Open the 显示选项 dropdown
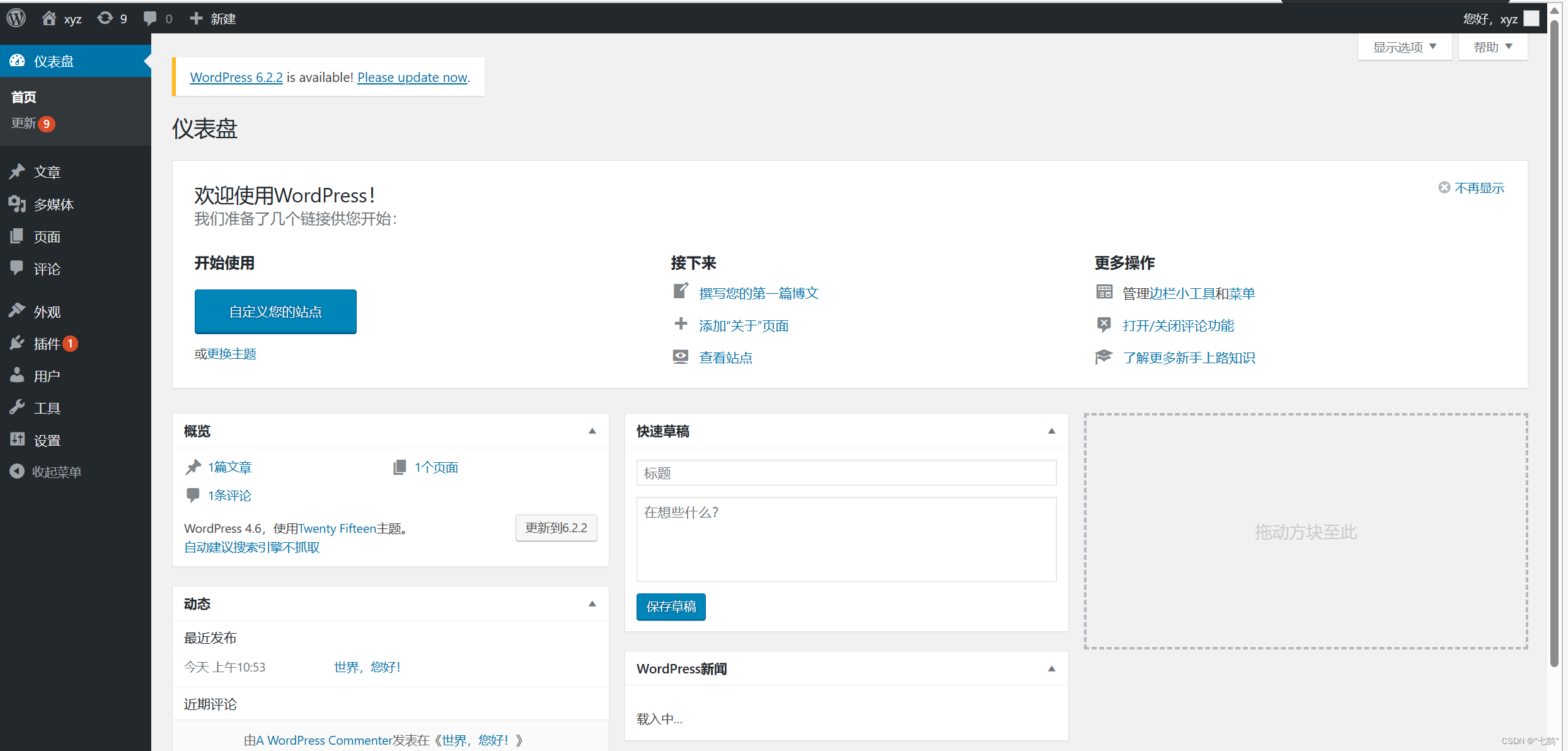Screen dimensions: 1568x751 (1404, 46)
